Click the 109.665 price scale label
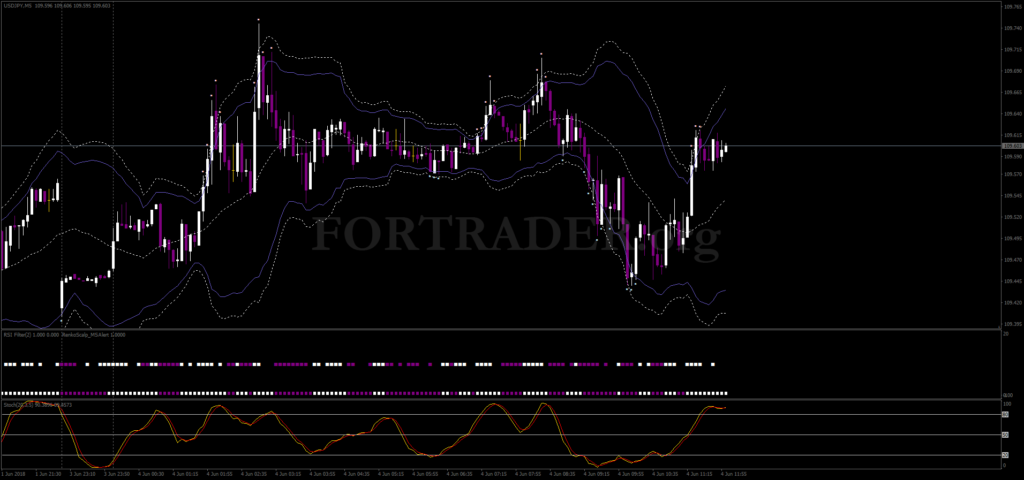This screenshot has width=1024, height=480. [1012, 92]
